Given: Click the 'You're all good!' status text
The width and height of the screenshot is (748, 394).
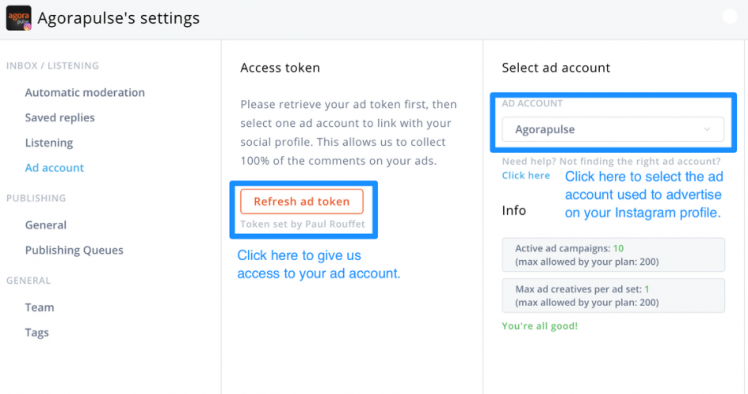Looking at the screenshot, I should pyautogui.click(x=540, y=326).
